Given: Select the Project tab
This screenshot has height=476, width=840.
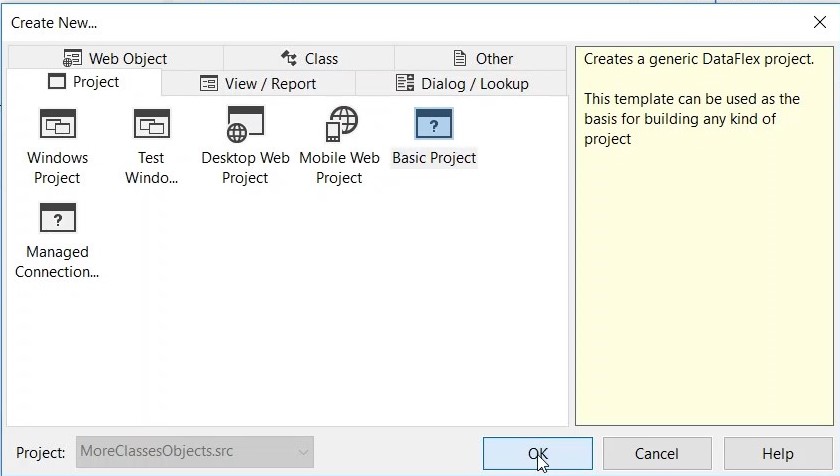Looking at the screenshot, I should 84,82.
